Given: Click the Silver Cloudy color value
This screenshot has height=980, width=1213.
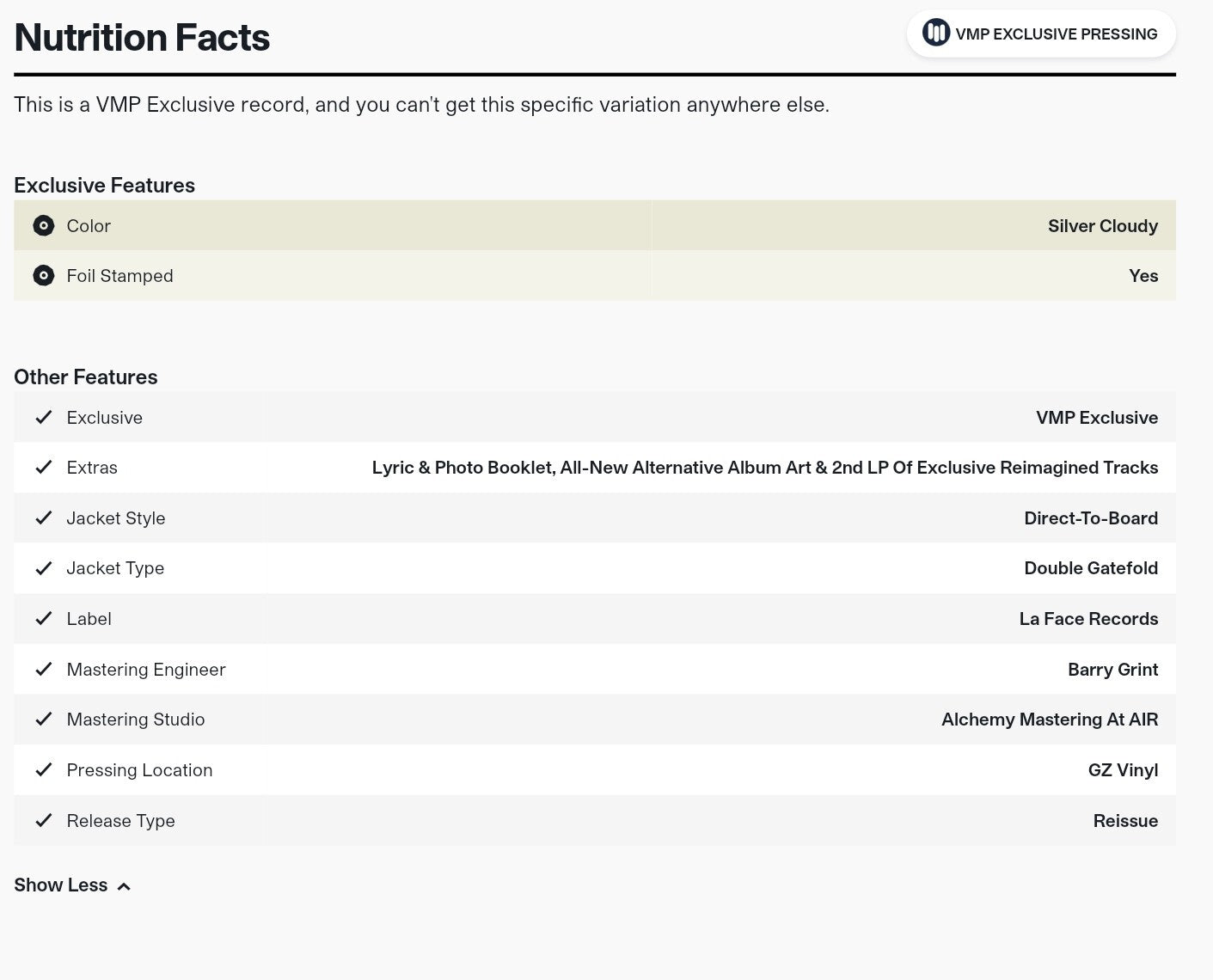Looking at the screenshot, I should (x=1103, y=226).
